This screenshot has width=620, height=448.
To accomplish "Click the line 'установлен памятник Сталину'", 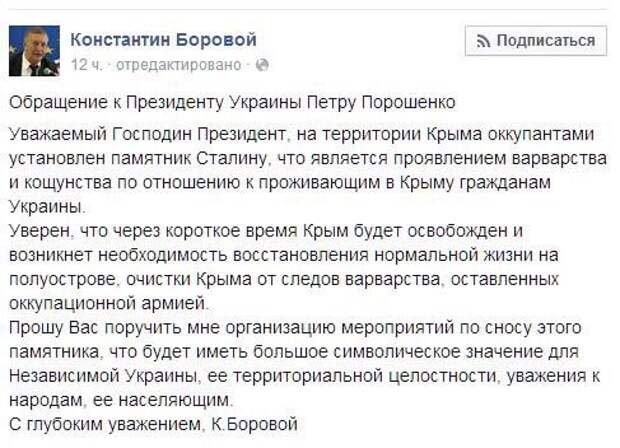I will (308, 159).
